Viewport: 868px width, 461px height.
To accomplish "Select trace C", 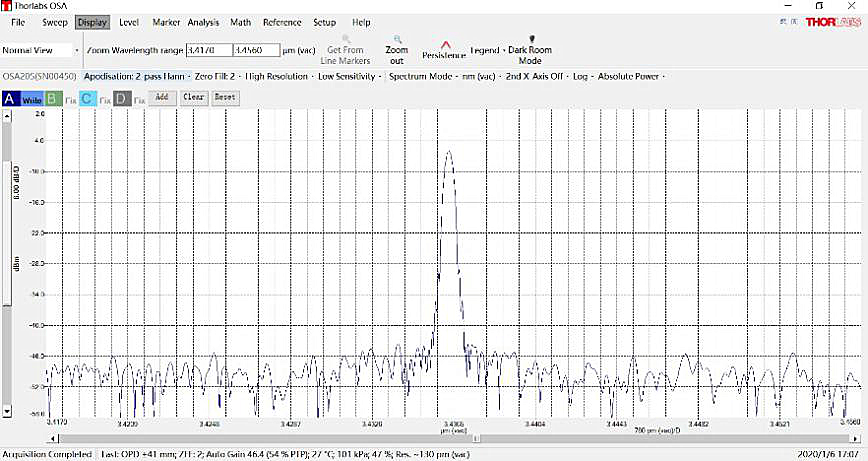I will (87, 98).
